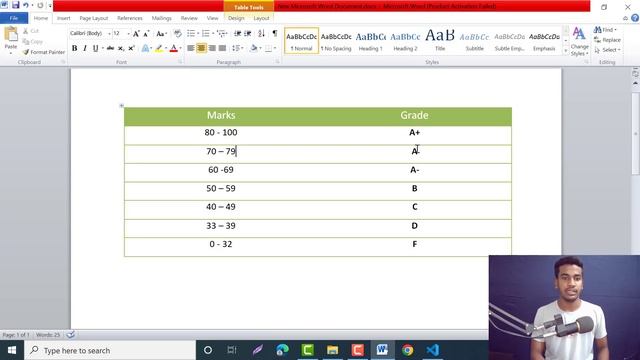Screen dimensions: 640x360
Task: Click the Multilevel list icon
Action: point(221,33)
